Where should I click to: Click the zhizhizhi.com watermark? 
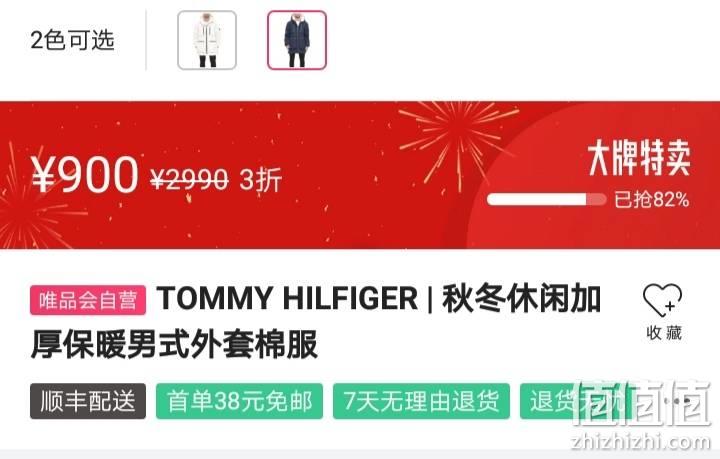pyautogui.click(x=641, y=442)
